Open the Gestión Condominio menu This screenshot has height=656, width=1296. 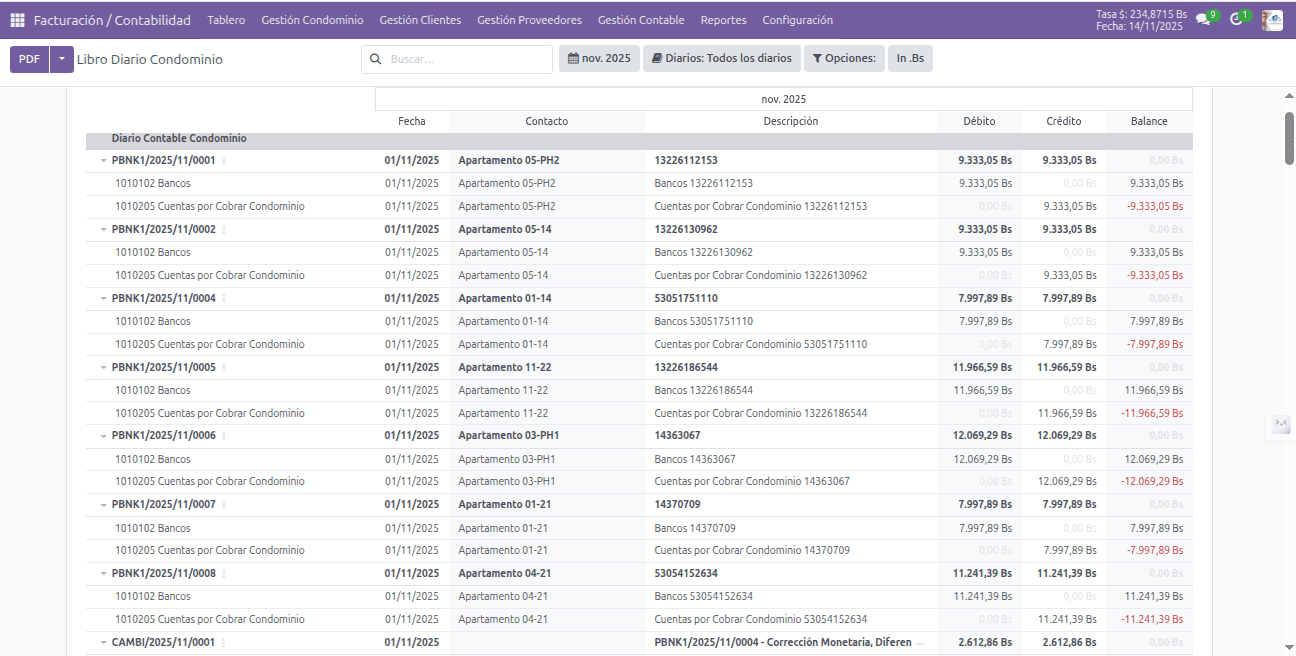tap(312, 20)
